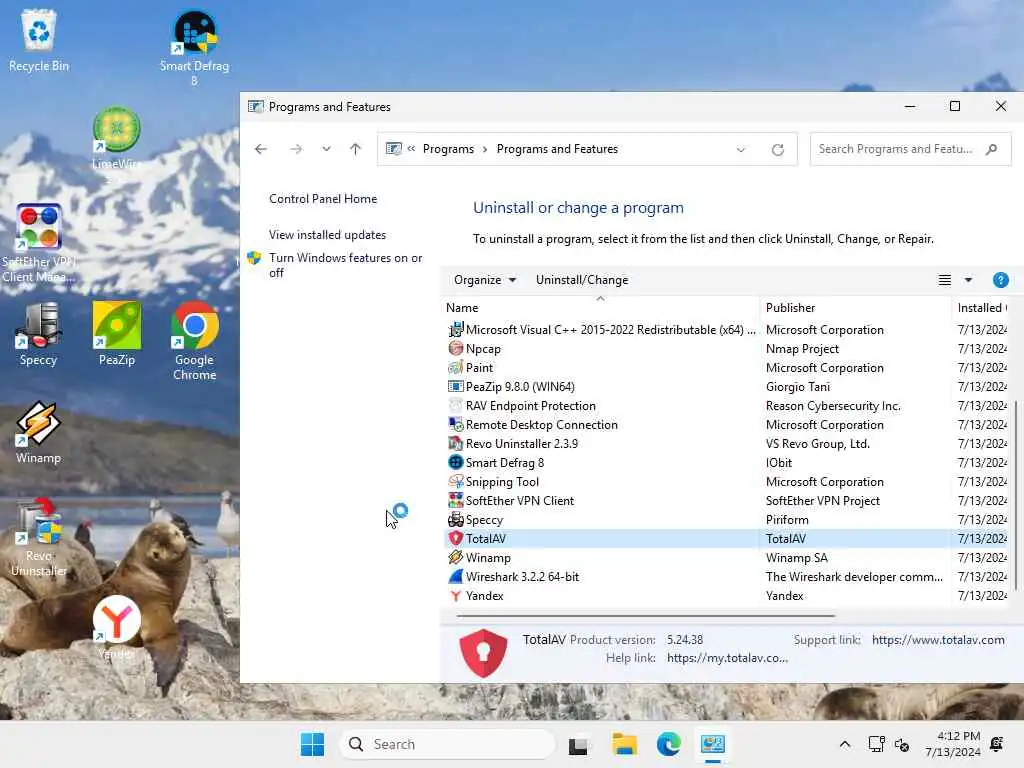Sort list by Name column header

click(600, 308)
